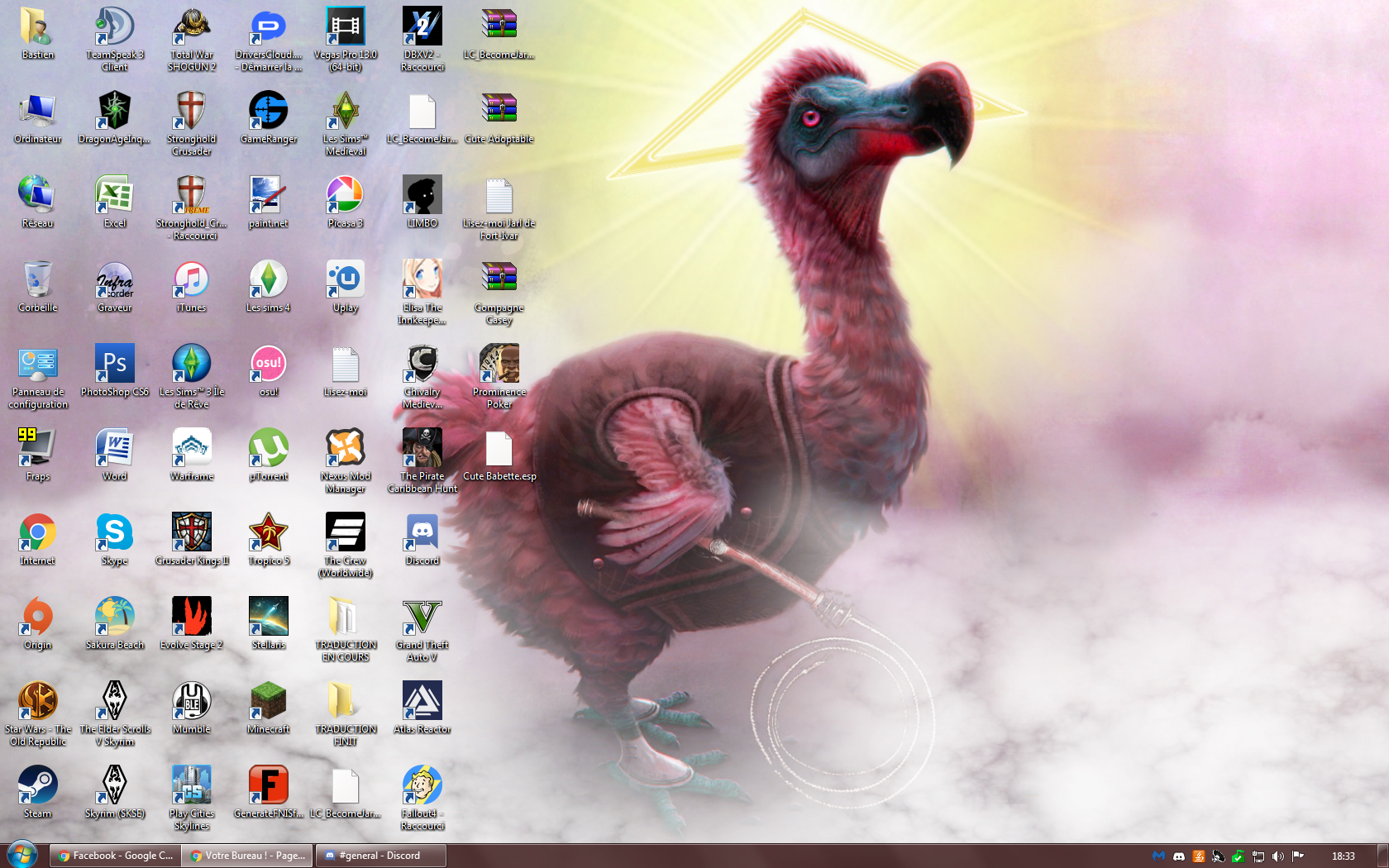This screenshot has width=1389, height=868.
Task: Click the Show desktop strip at the taskbar's right end
Action: coord(1382,856)
